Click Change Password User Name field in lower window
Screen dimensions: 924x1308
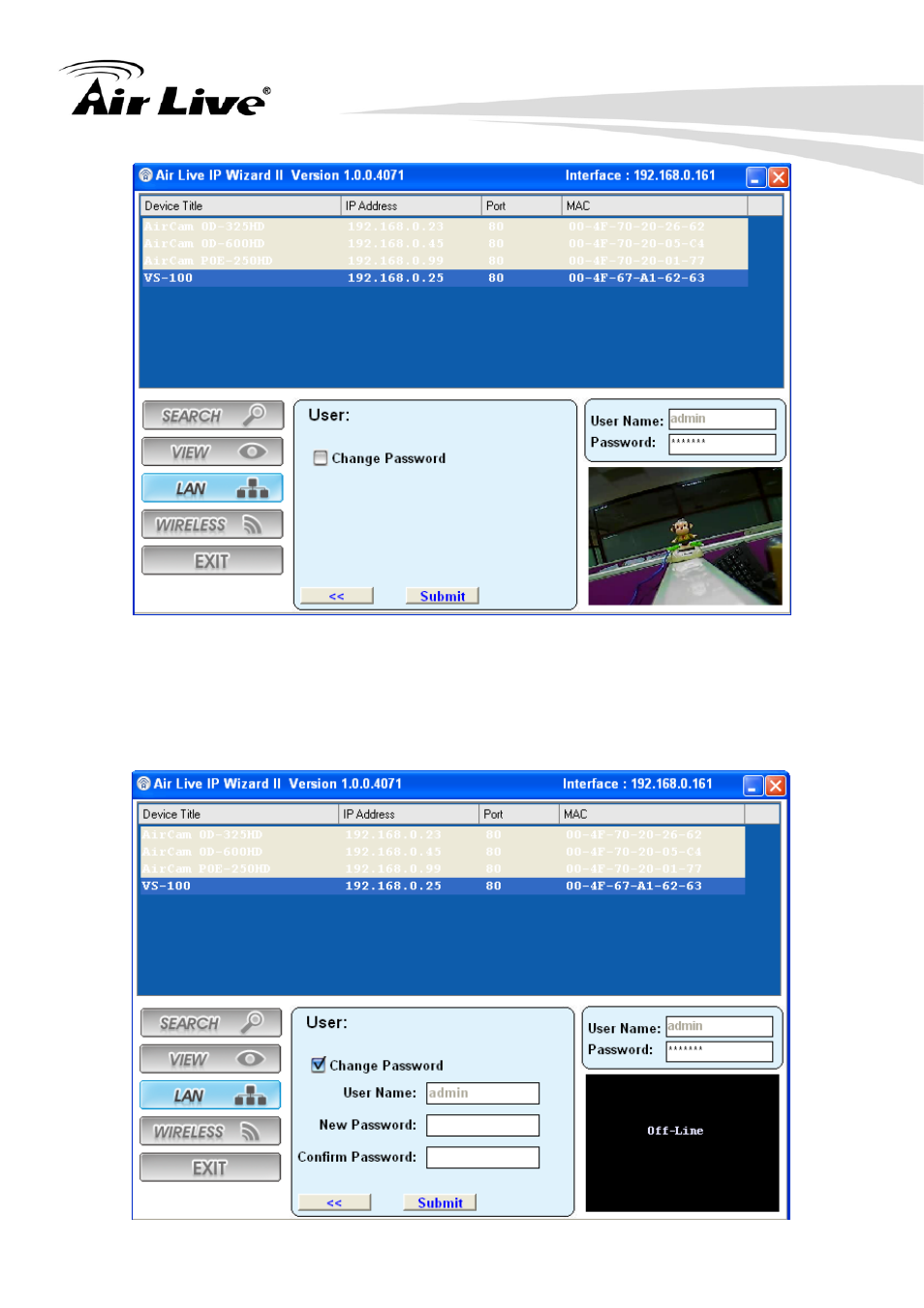tap(483, 1093)
